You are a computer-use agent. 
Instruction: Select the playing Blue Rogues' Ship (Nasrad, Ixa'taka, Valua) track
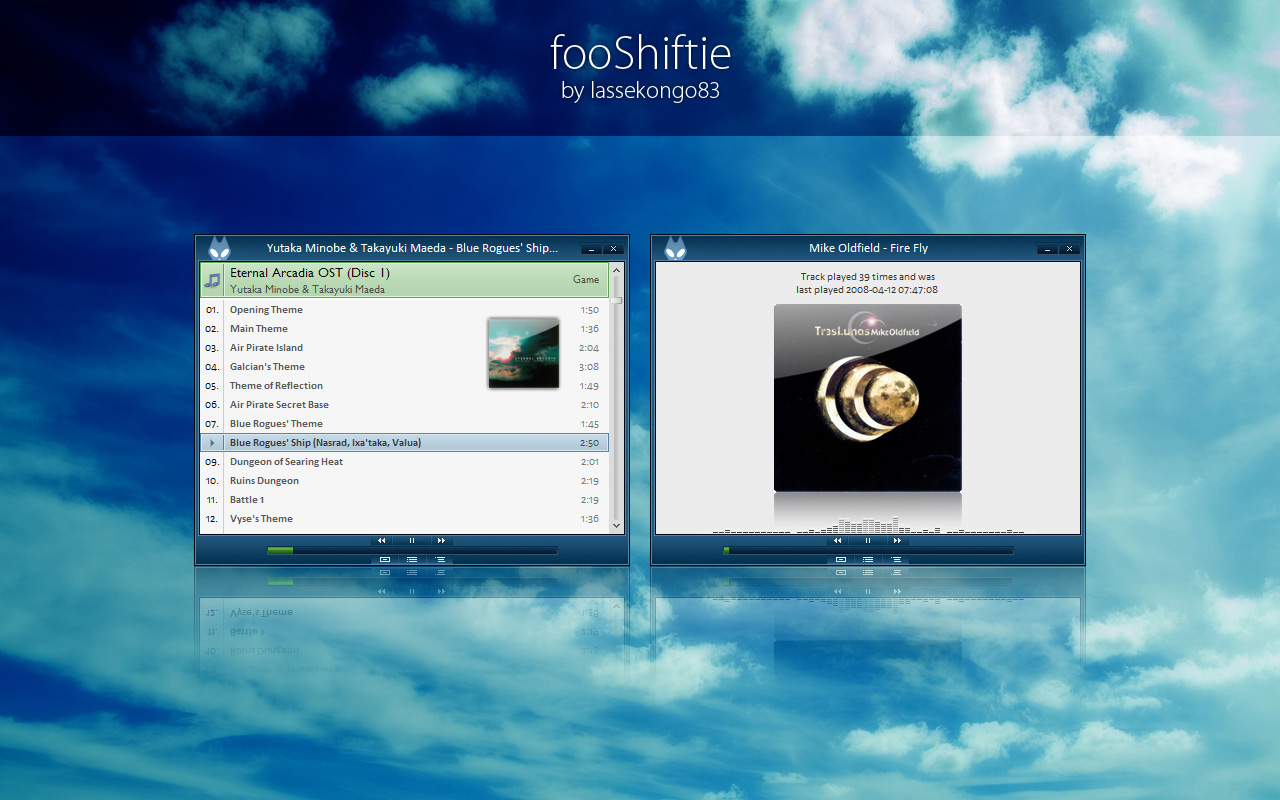[405, 443]
